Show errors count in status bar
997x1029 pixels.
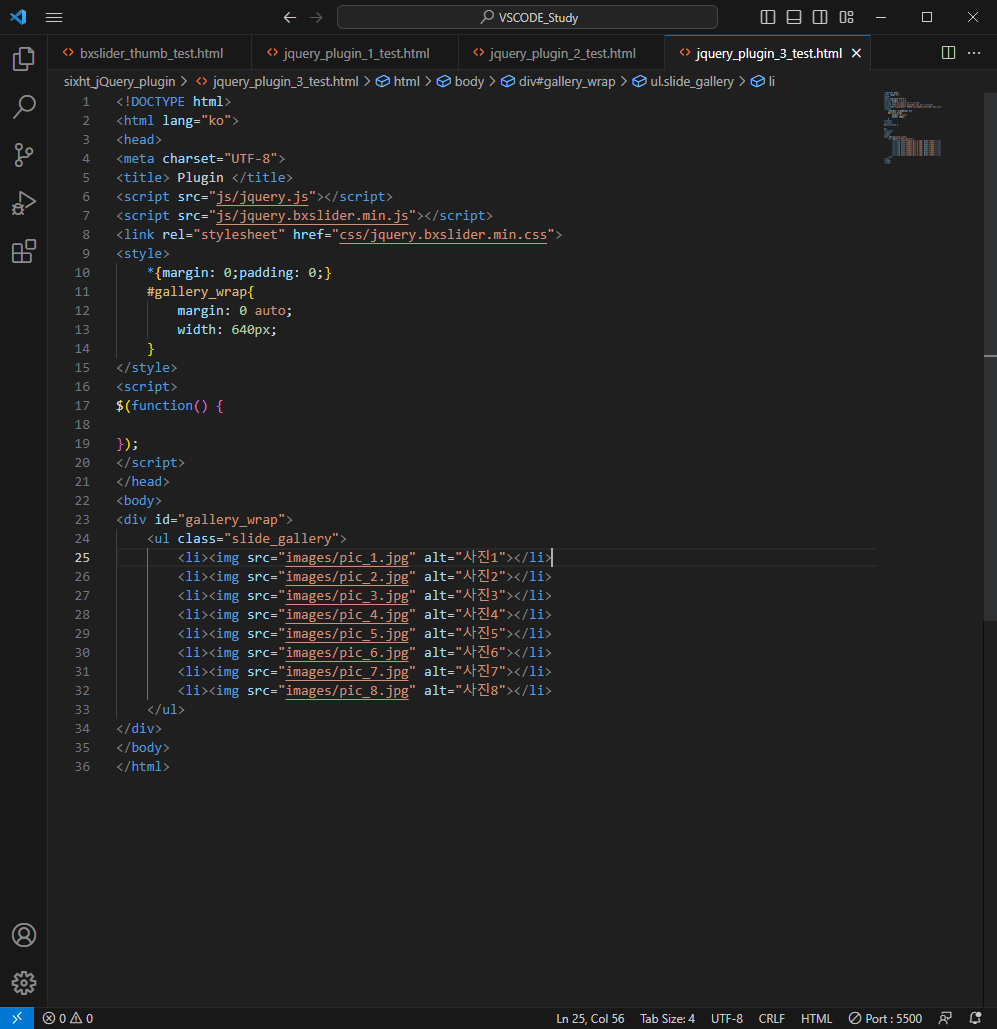coord(54,1018)
